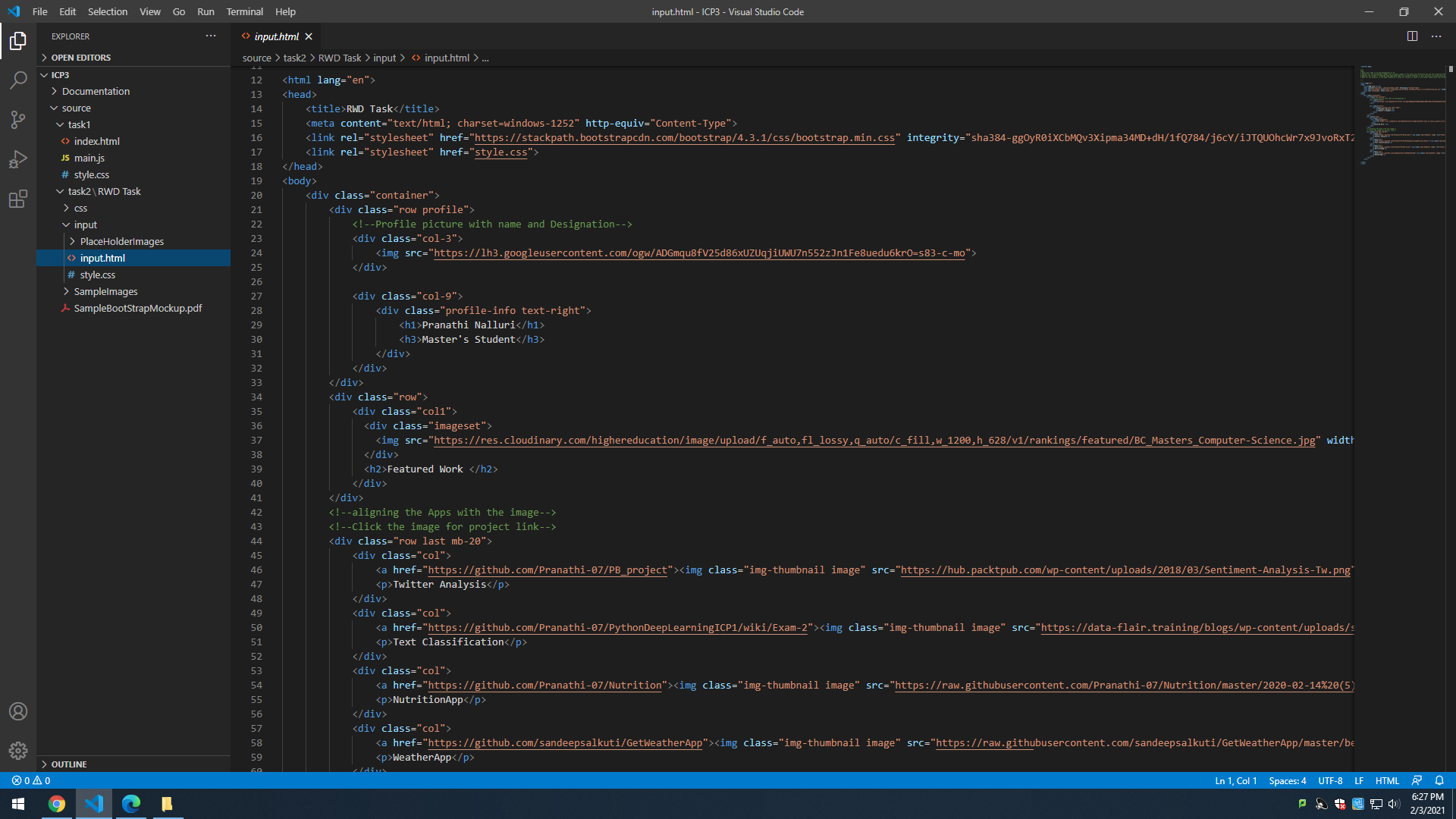Open the Manage gear icon
The height and width of the screenshot is (819, 1456).
pos(18,751)
